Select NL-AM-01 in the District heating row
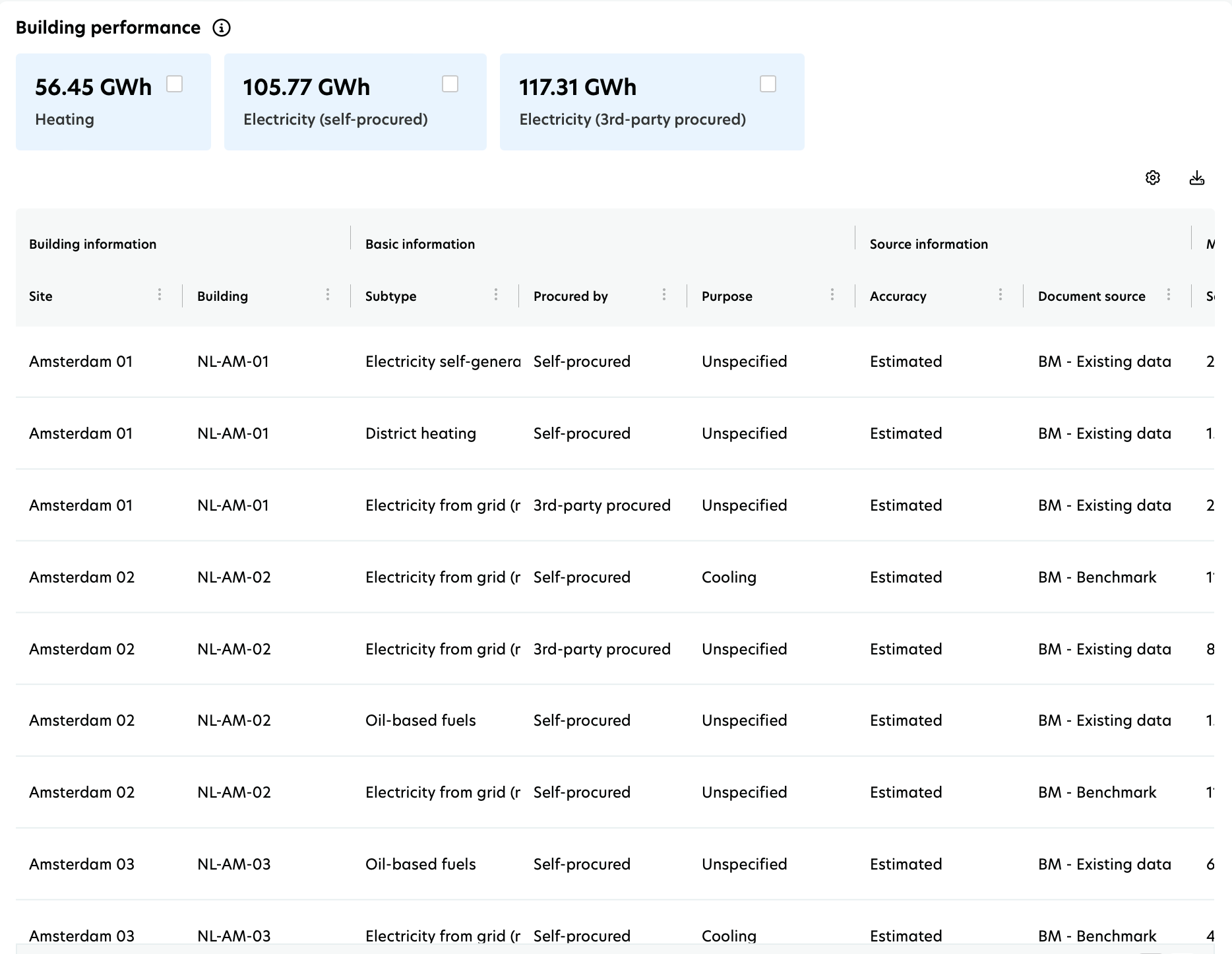The image size is (1232, 954). tap(233, 433)
